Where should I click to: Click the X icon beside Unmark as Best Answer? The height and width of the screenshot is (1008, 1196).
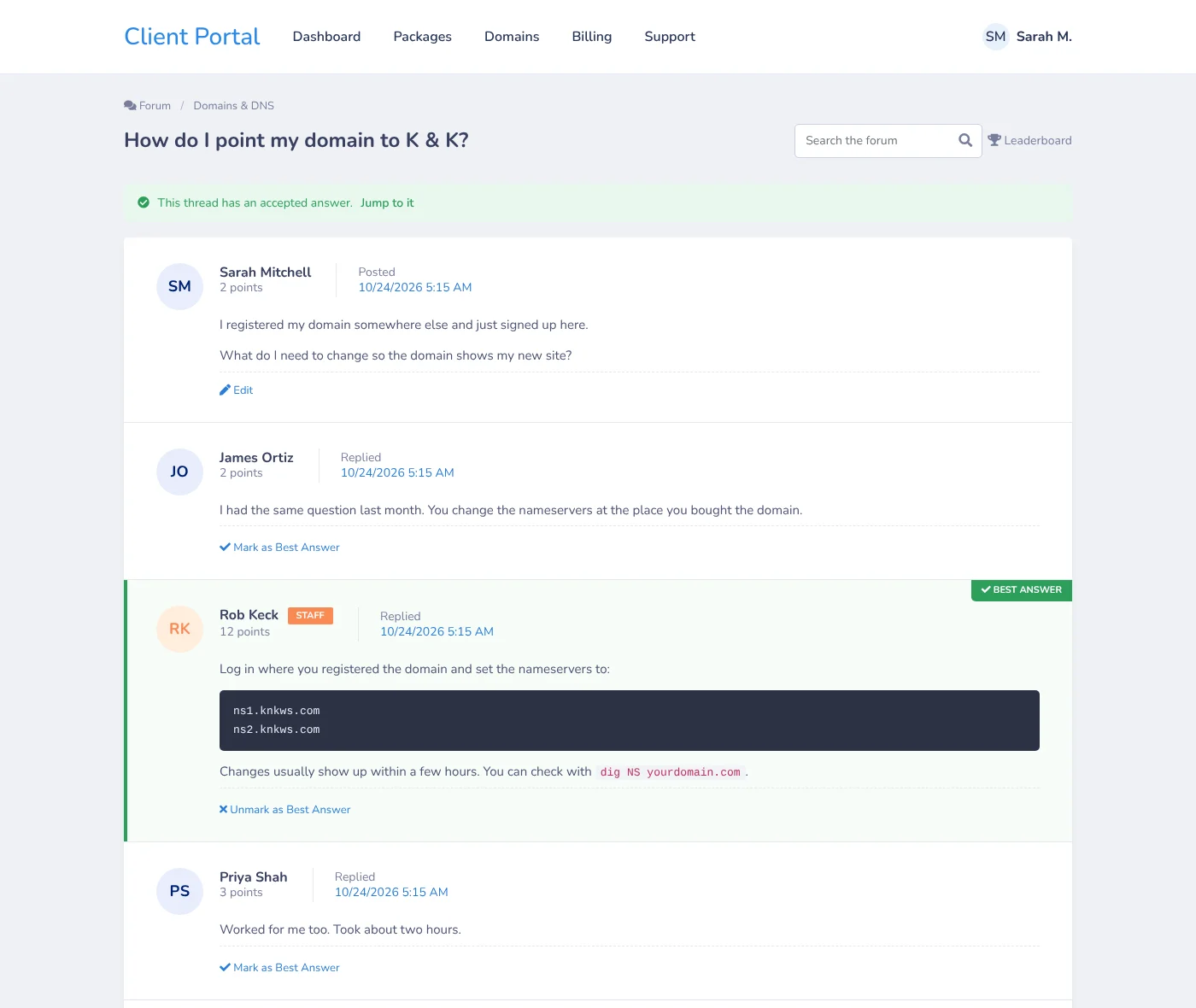(x=223, y=809)
